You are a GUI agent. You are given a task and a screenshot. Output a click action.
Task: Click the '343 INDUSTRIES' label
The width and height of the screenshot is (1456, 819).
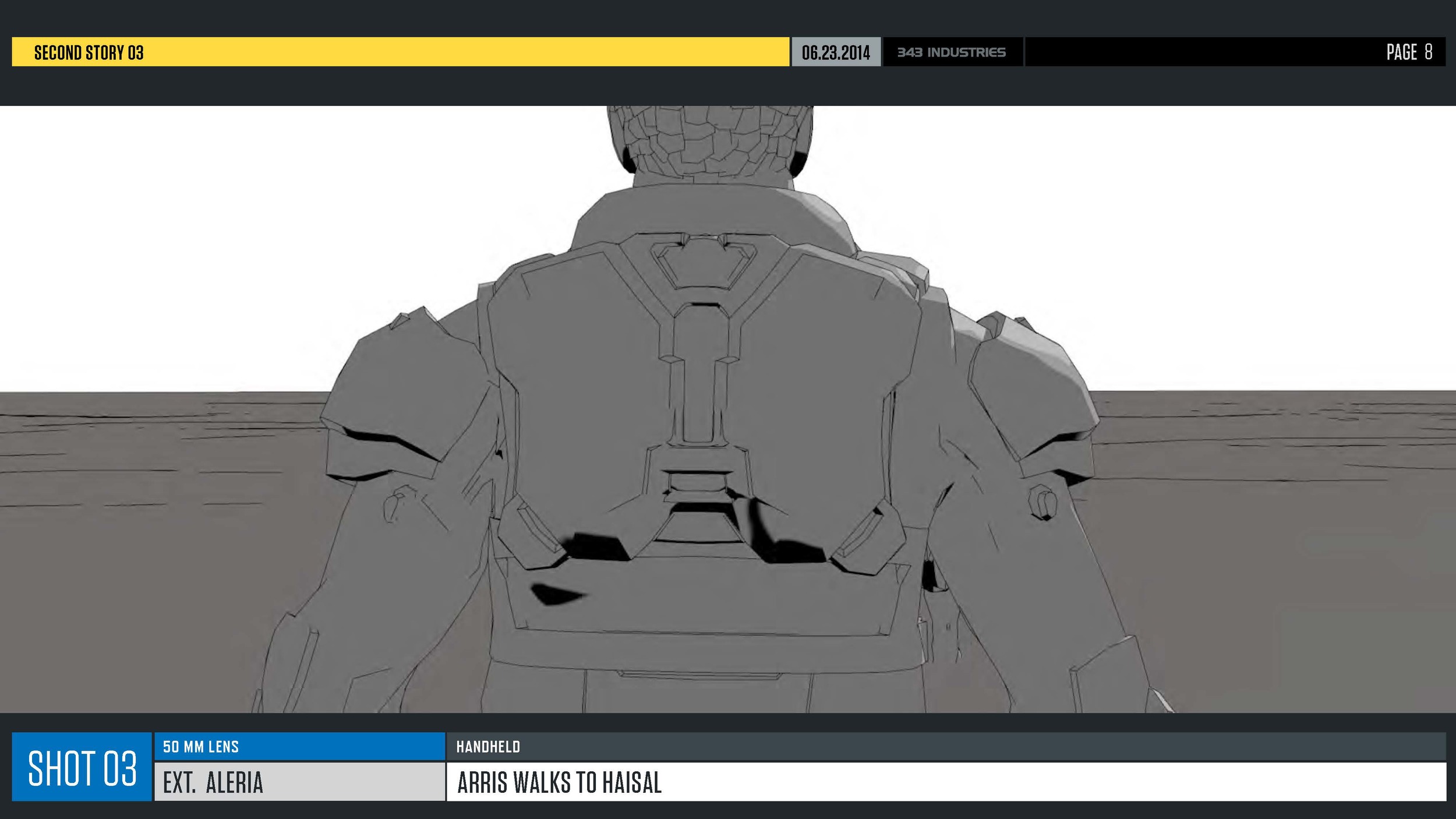pyautogui.click(x=952, y=52)
